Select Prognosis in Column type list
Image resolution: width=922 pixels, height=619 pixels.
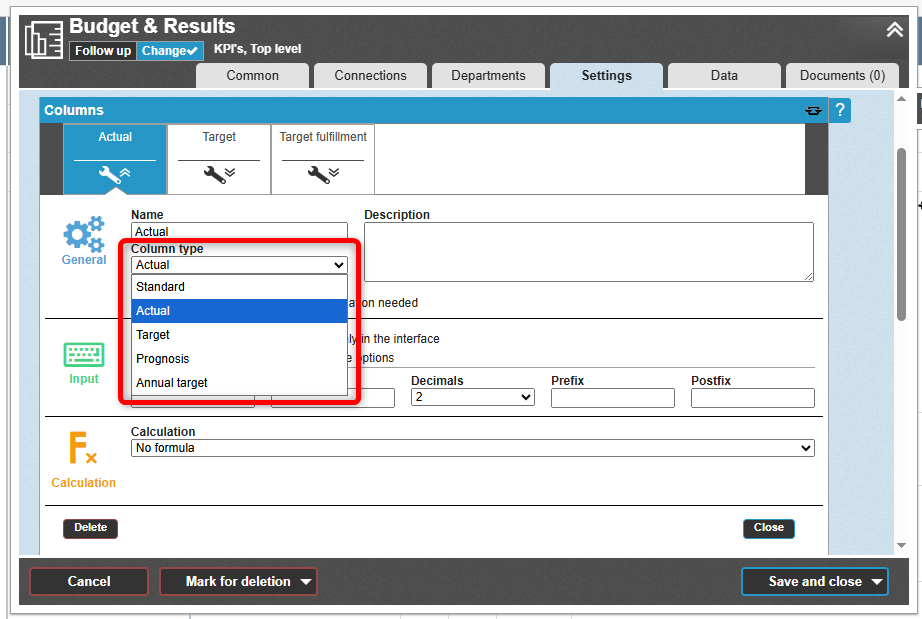tap(163, 359)
